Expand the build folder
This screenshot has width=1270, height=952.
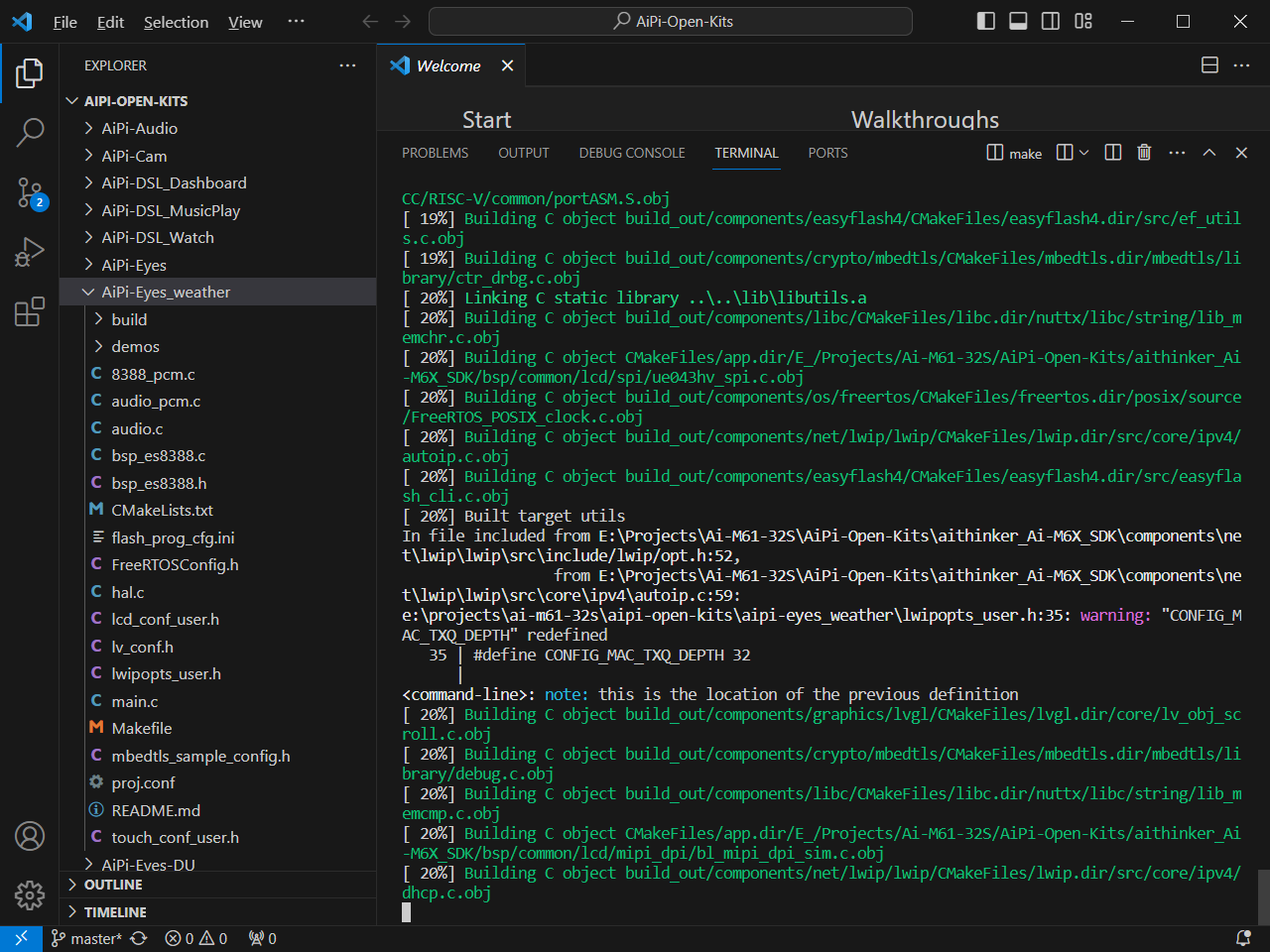[x=218, y=319]
